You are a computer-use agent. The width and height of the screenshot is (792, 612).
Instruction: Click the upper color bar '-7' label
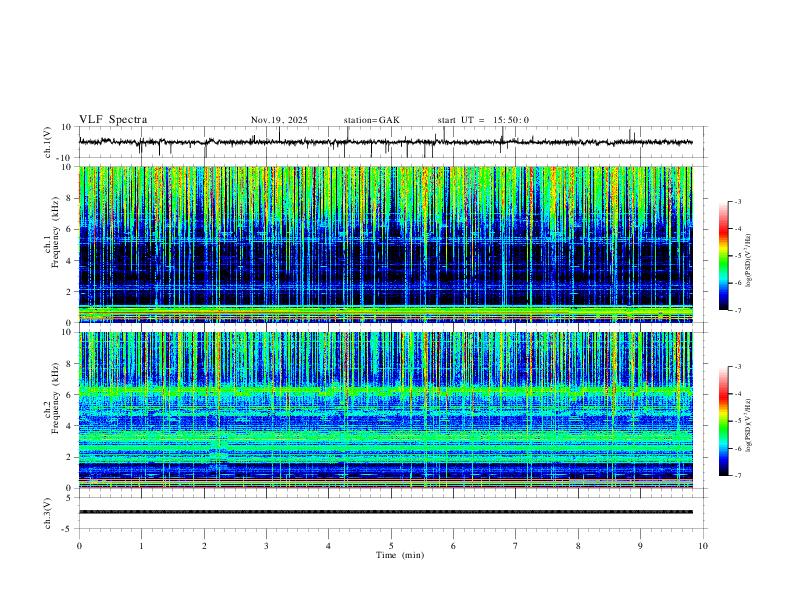tap(737, 310)
